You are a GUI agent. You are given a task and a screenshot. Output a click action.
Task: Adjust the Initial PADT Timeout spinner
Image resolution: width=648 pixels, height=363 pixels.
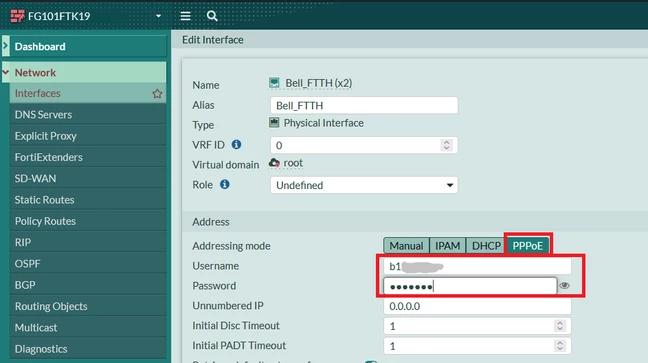click(560, 346)
